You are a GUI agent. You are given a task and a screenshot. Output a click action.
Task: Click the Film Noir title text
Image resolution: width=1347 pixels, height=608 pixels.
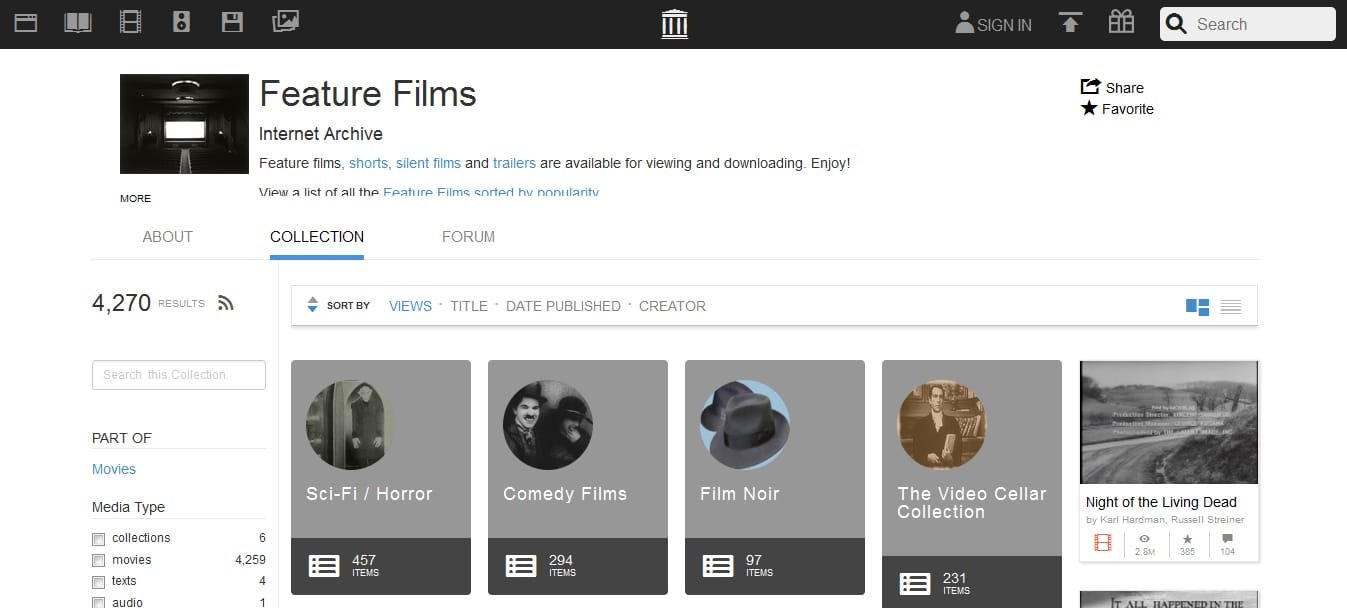point(740,494)
